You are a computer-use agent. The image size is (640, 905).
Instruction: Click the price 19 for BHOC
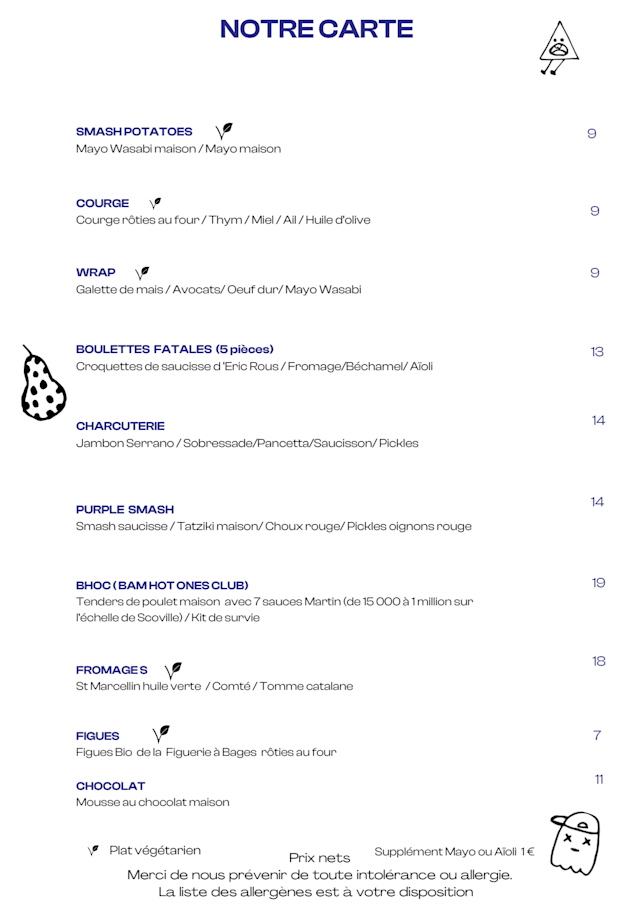598,582
